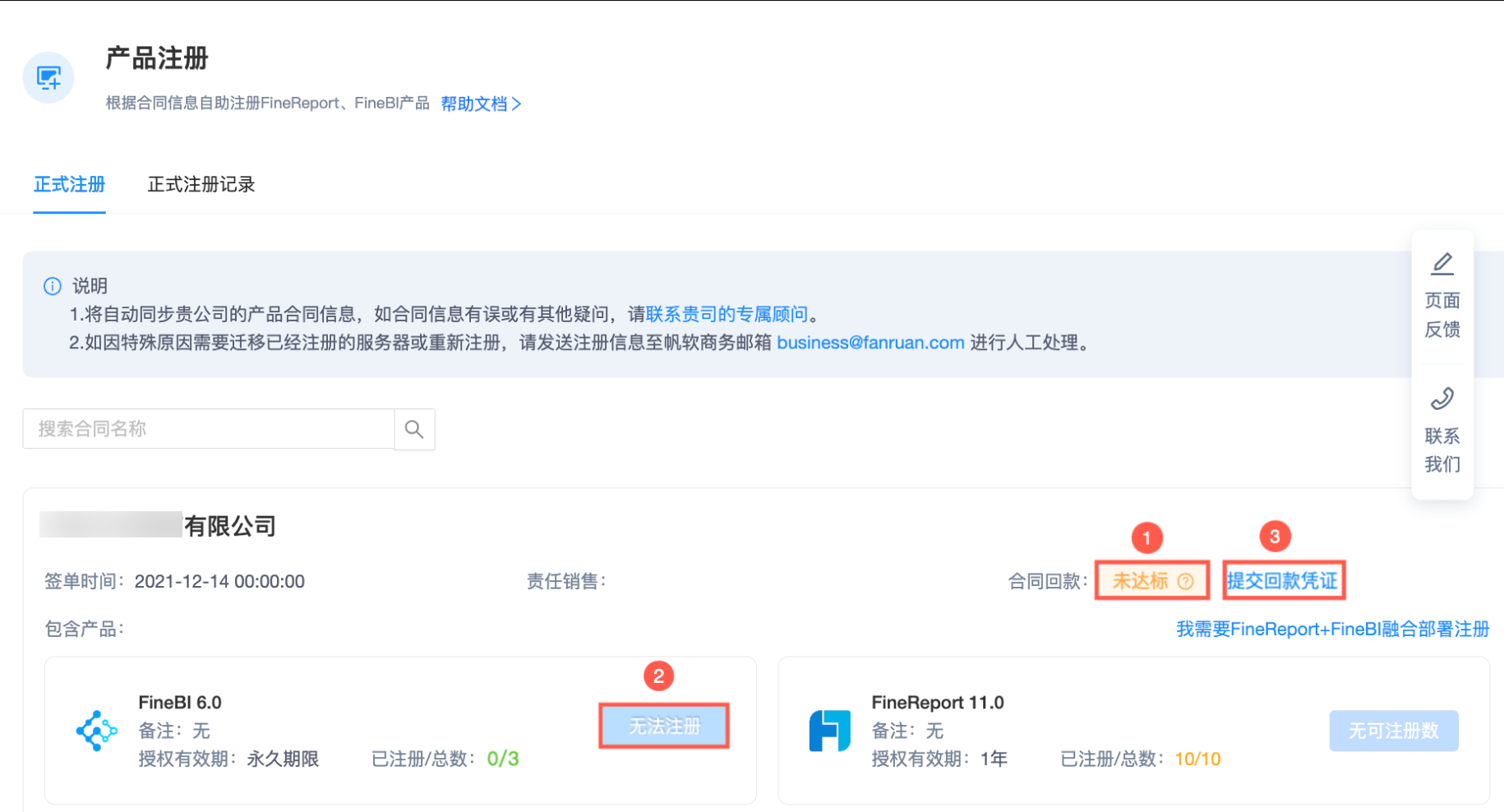Click the 永久期限 license validity value
The image size is (1504, 812).
pos(283,759)
